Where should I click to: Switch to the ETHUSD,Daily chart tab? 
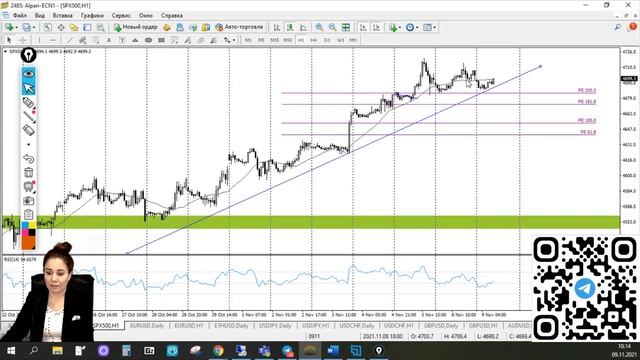click(231, 326)
